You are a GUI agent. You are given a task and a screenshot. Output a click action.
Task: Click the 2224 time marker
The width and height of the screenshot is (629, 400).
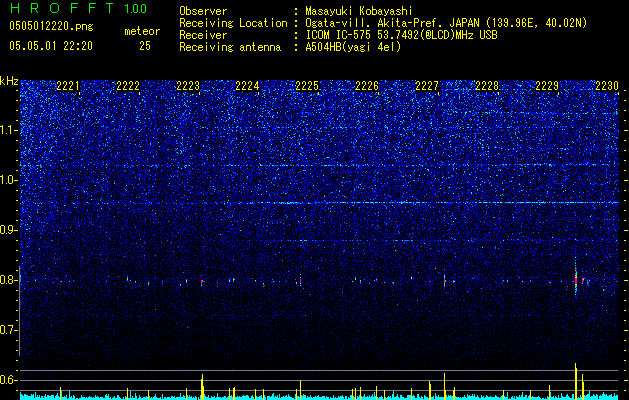(247, 86)
